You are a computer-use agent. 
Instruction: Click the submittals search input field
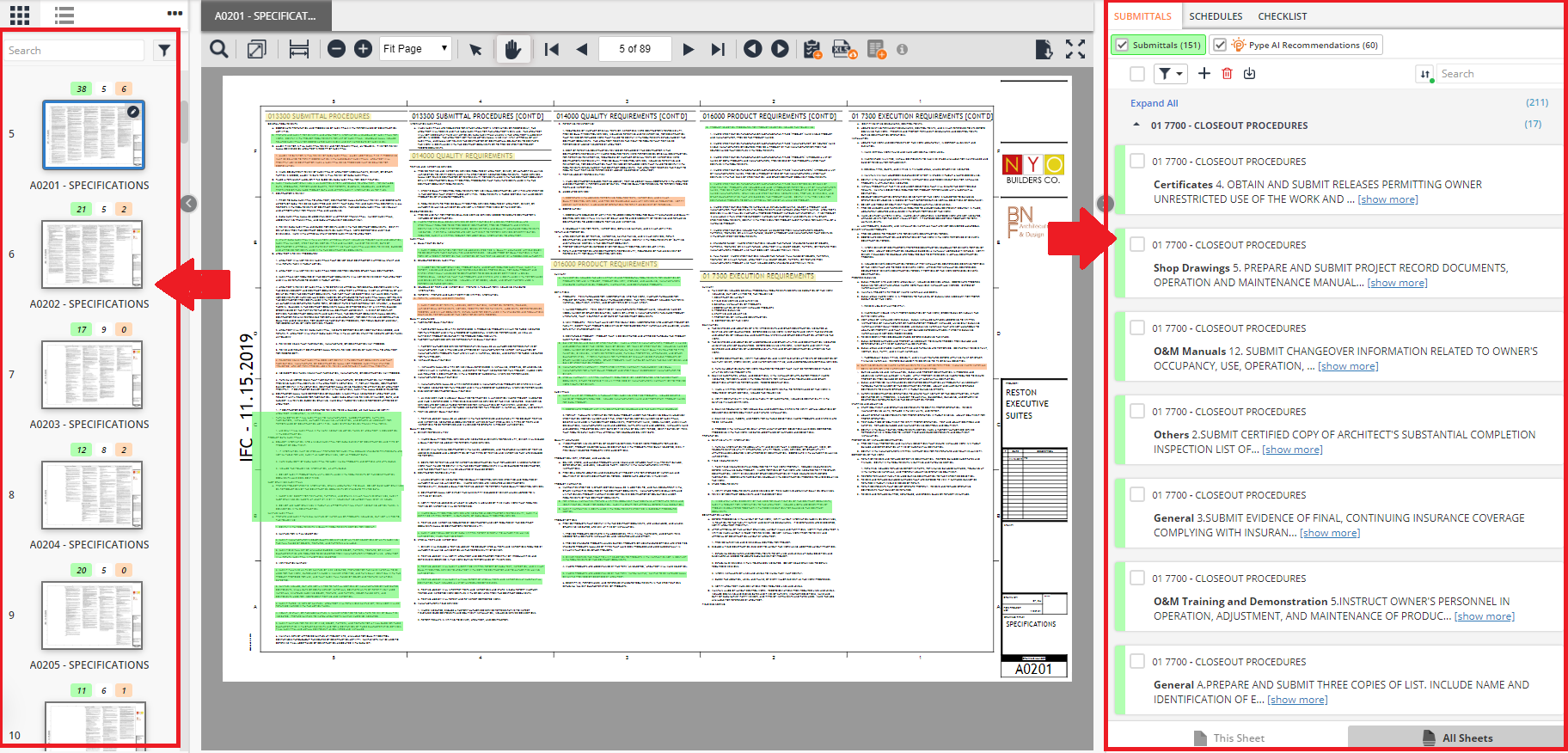tap(1500, 74)
